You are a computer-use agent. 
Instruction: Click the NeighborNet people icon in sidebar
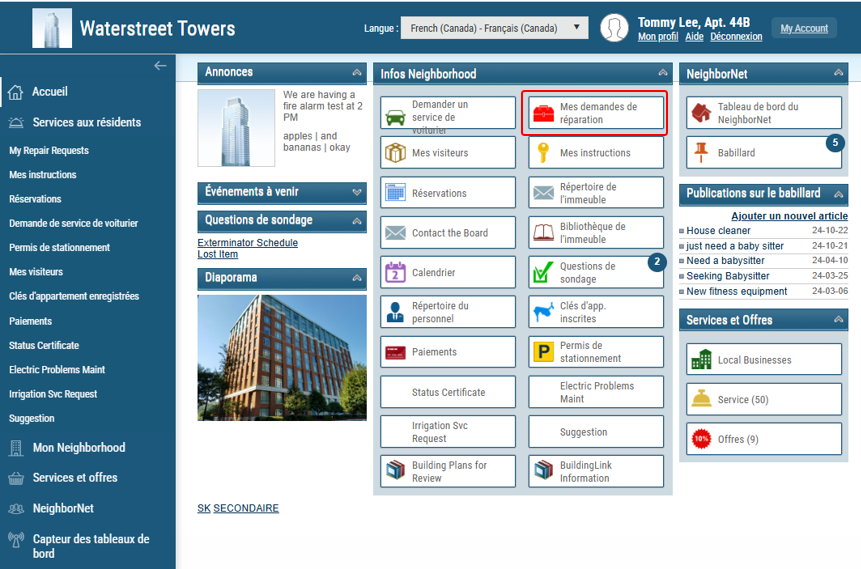click(x=16, y=509)
